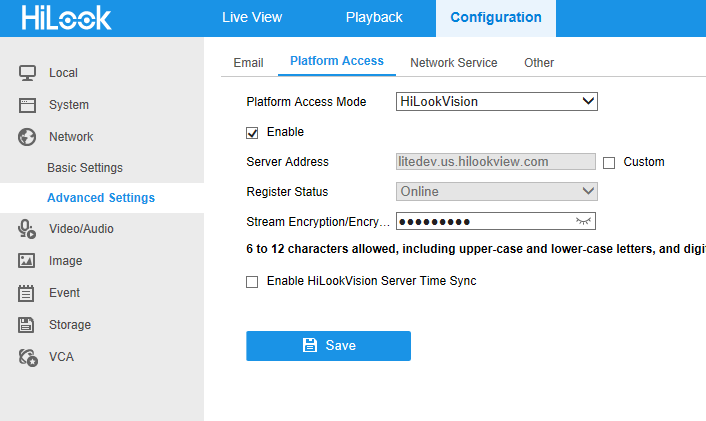The height and width of the screenshot is (421, 706).
Task: Open Basic Settings under Network
Action: click(85, 168)
